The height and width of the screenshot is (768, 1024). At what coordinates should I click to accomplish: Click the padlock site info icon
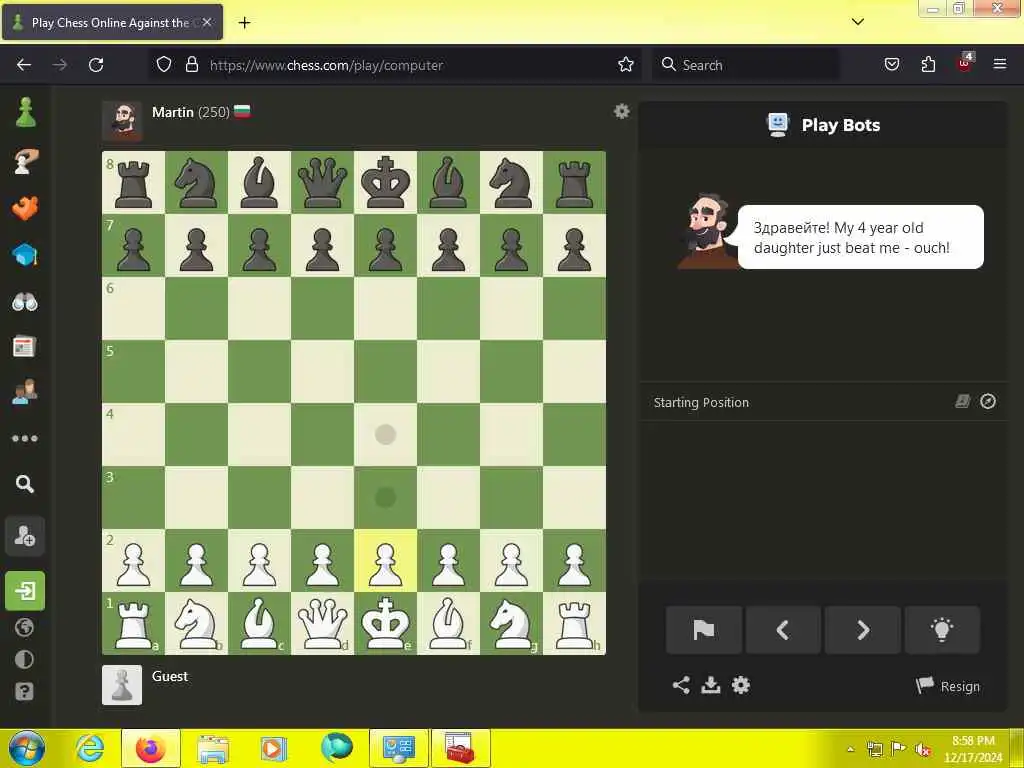click(191, 65)
